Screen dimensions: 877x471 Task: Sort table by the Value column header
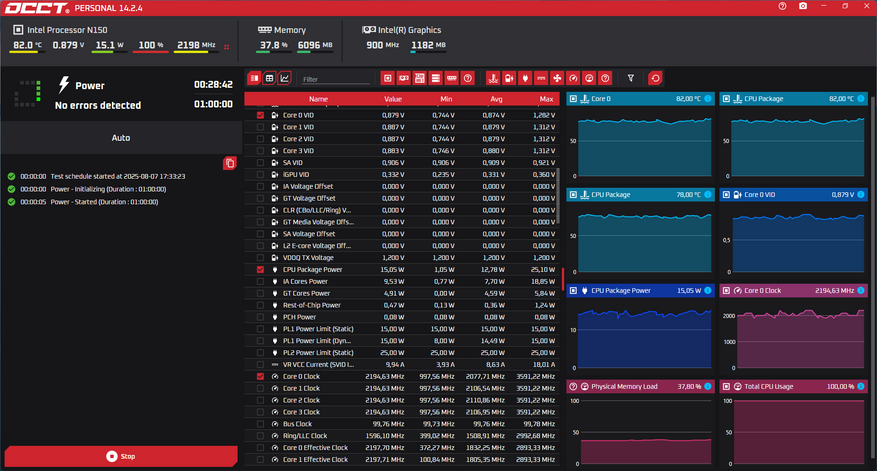pyautogui.click(x=393, y=99)
